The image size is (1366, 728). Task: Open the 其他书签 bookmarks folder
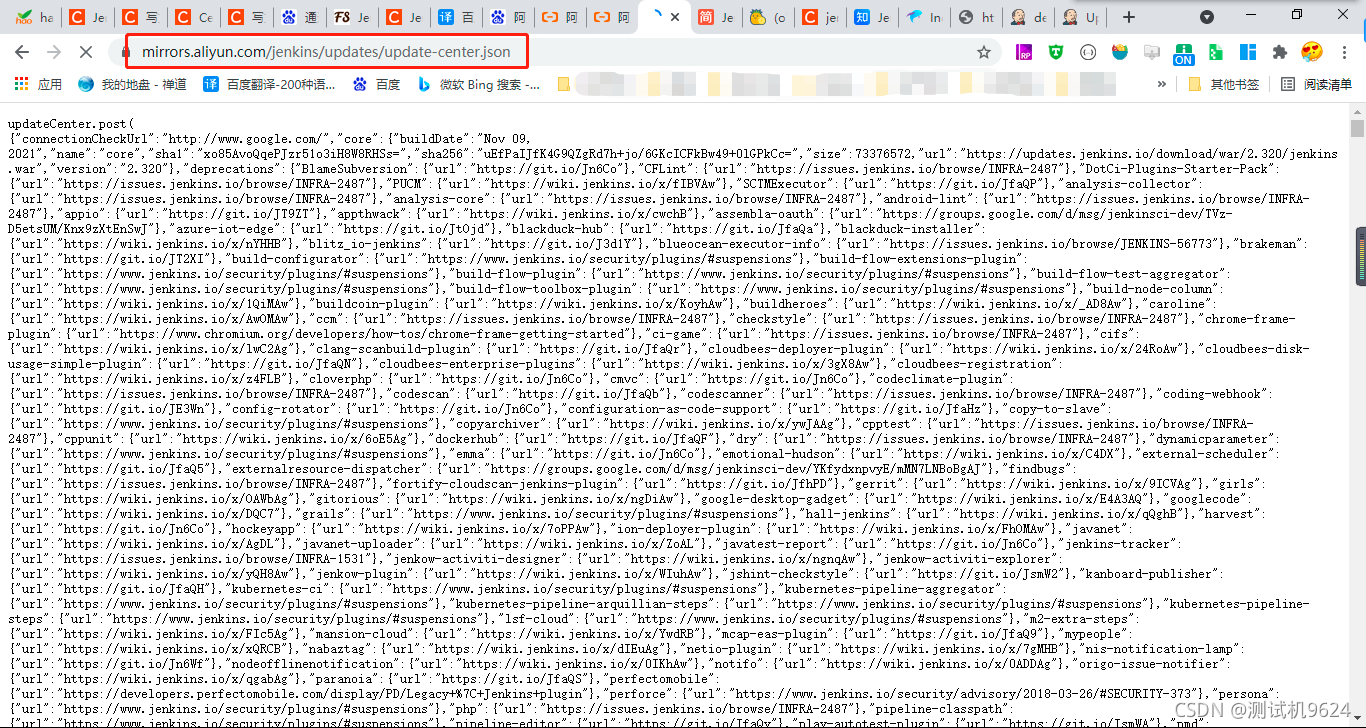point(1223,85)
